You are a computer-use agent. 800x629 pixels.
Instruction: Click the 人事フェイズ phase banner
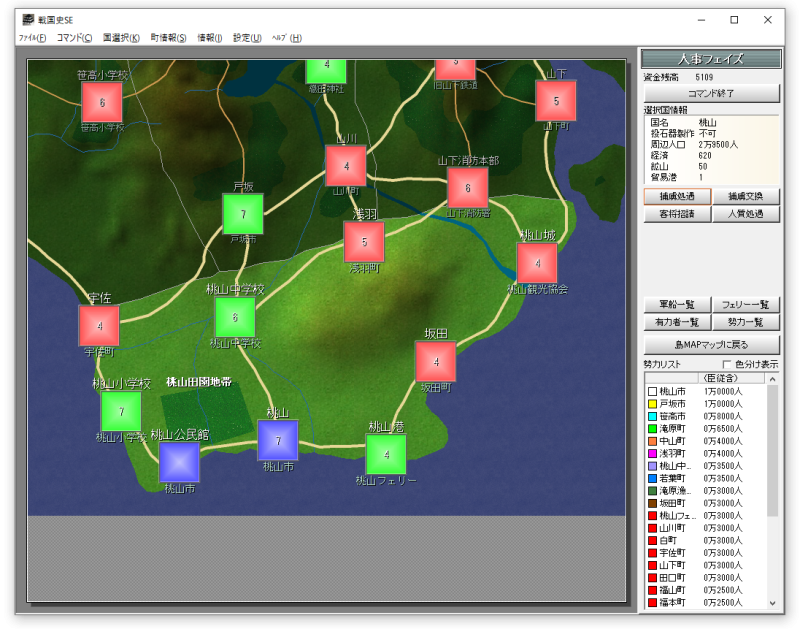click(x=711, y=59)
